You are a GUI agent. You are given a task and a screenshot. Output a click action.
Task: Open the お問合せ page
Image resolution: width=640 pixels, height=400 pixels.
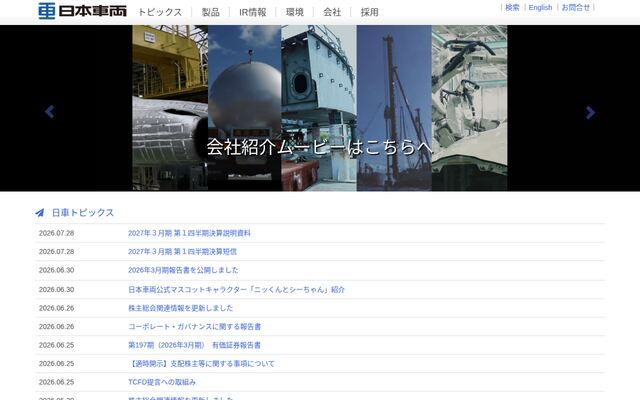coord(576,7)
